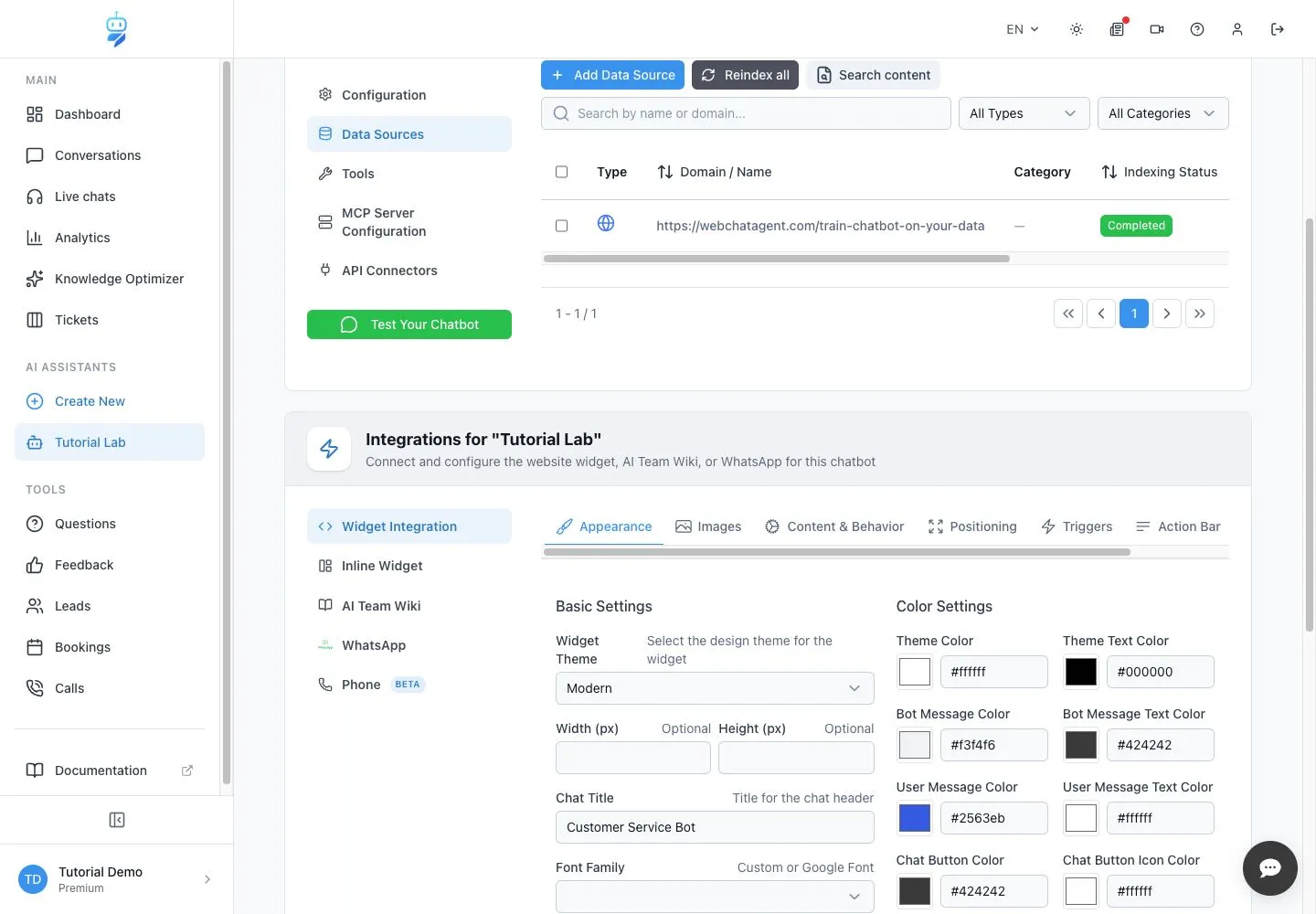Open the news notifications icon with red dot

coord(1117,29)
